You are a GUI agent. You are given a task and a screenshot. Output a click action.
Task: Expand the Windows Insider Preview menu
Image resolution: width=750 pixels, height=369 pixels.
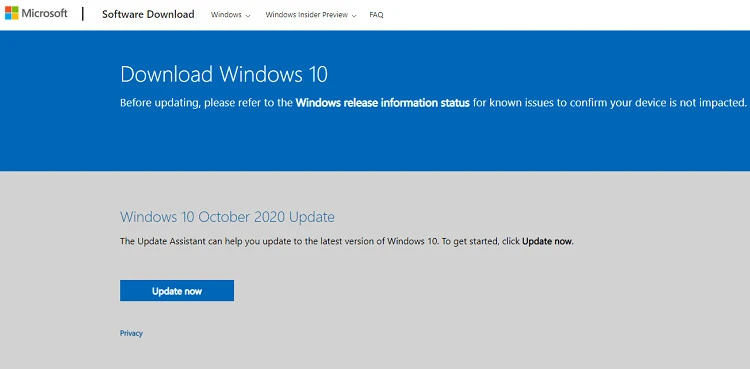point(311,15)
